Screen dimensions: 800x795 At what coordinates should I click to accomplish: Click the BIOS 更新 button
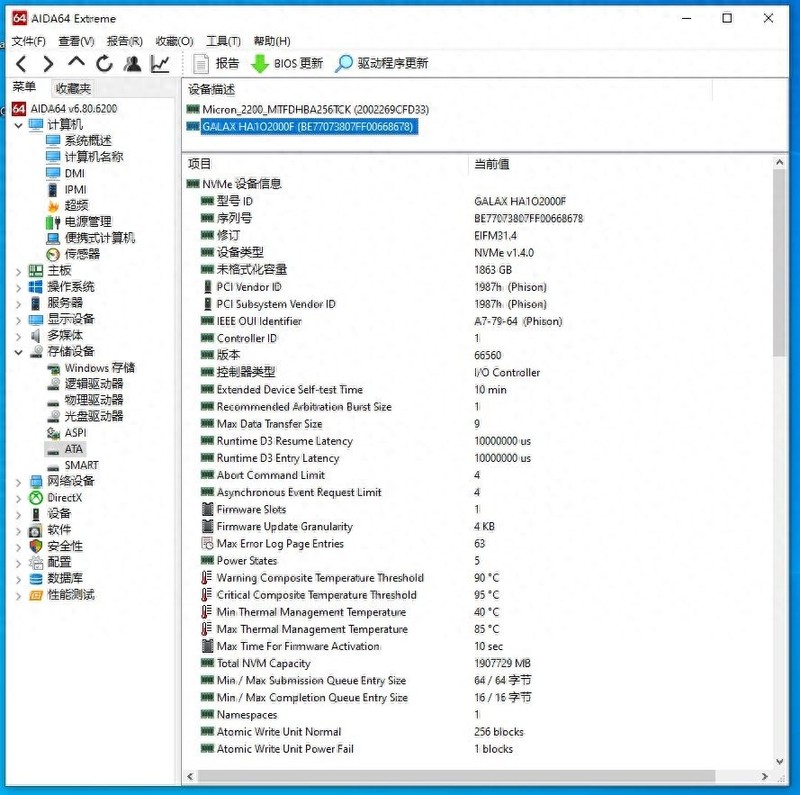[x=288, y=62]
